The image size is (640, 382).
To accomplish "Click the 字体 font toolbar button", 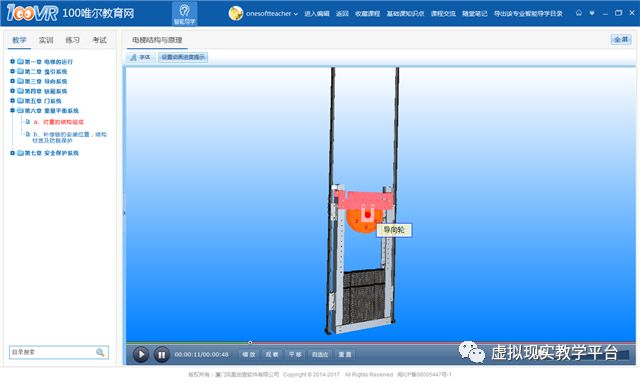I will (x=141, y=57).
